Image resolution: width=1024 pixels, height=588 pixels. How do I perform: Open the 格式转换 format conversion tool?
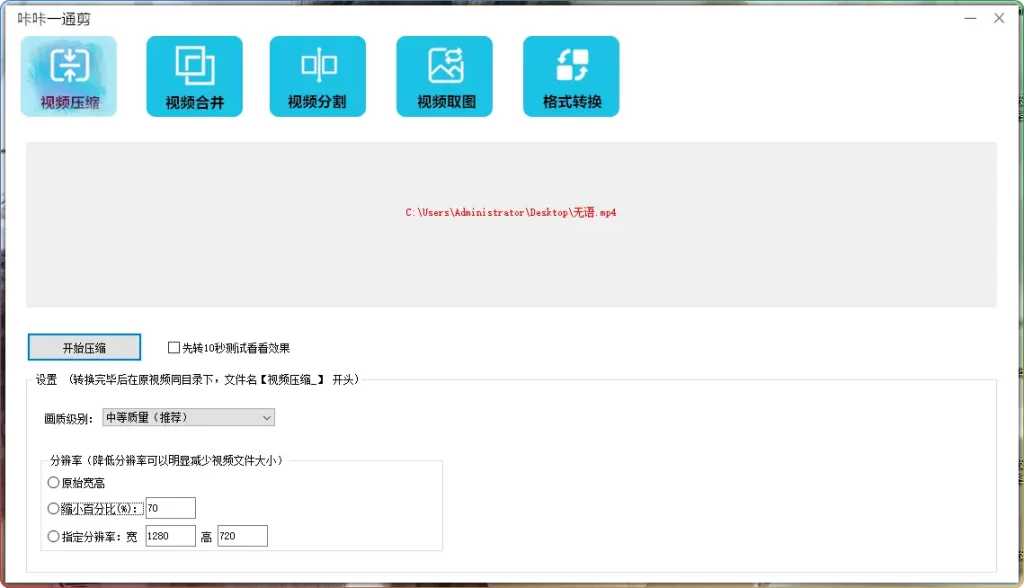point(571,76)
